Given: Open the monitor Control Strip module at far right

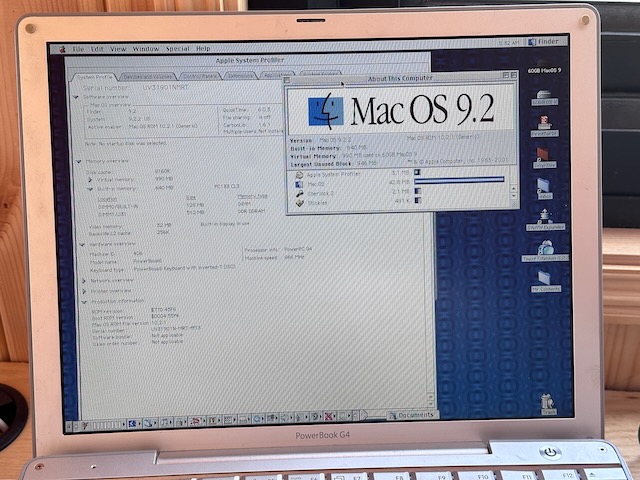Looking at the screenshot, I should (x=342, y=416).
